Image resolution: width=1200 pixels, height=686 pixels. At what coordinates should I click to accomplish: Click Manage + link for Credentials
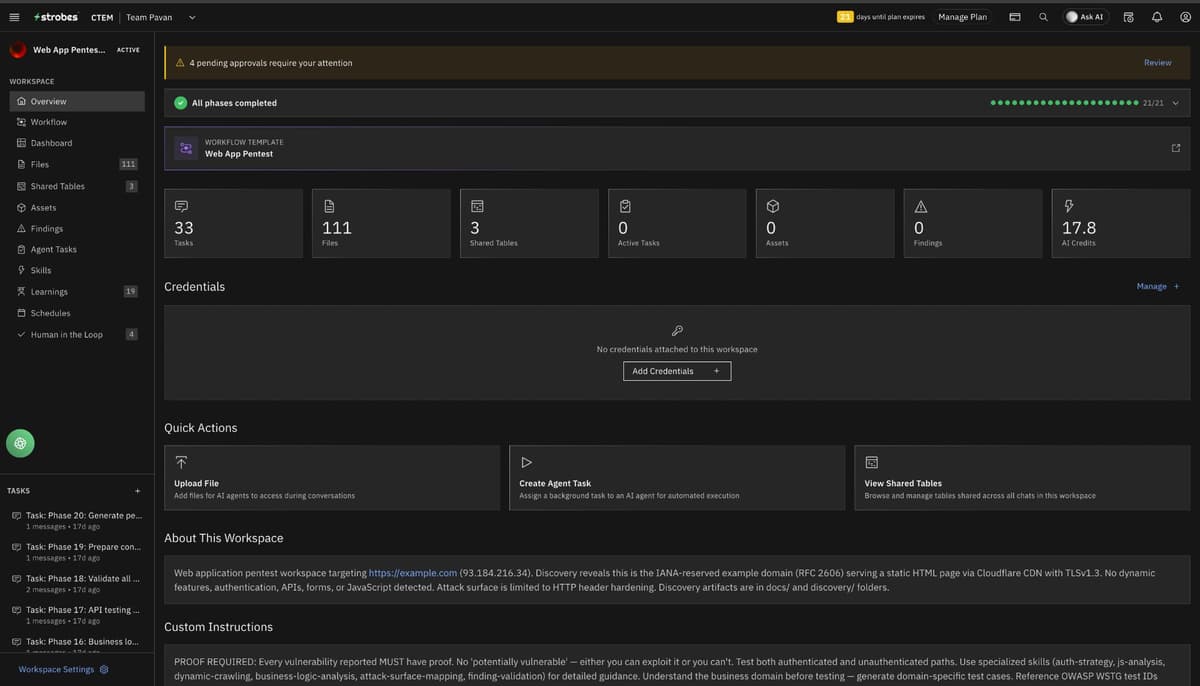[1158, 286]
